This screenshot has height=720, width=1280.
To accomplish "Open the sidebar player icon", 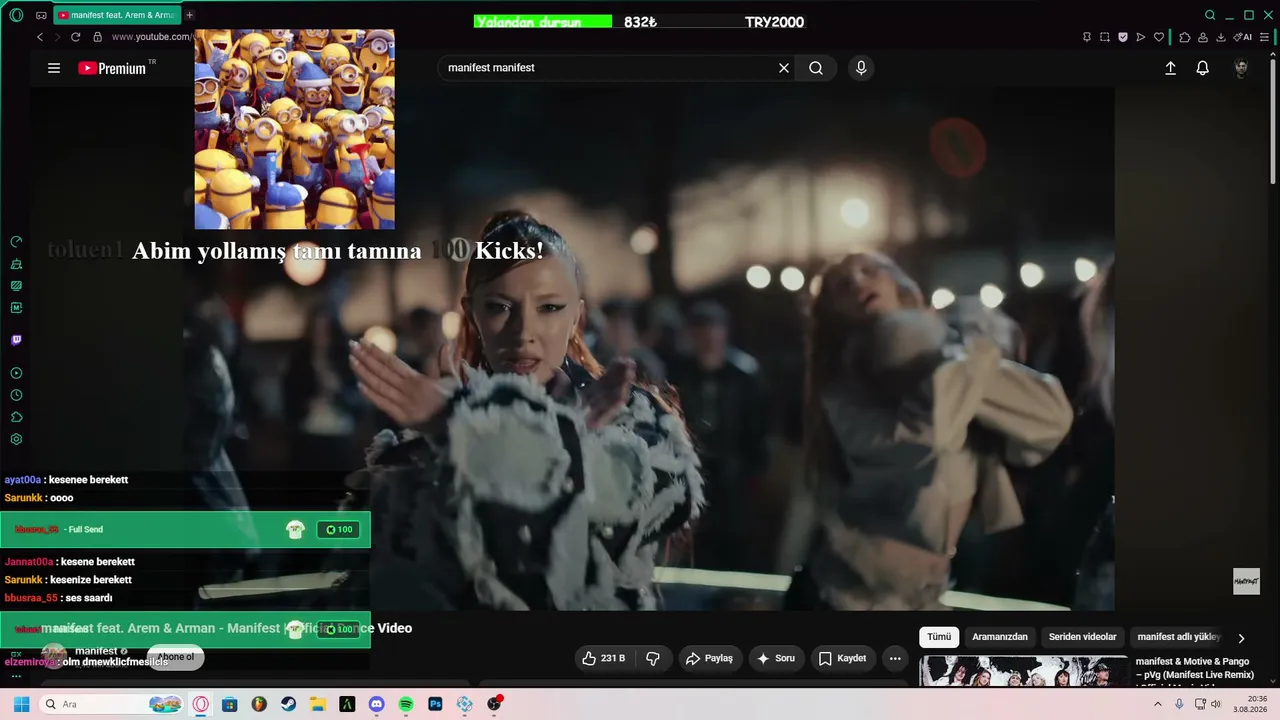I will click(16, 373).
